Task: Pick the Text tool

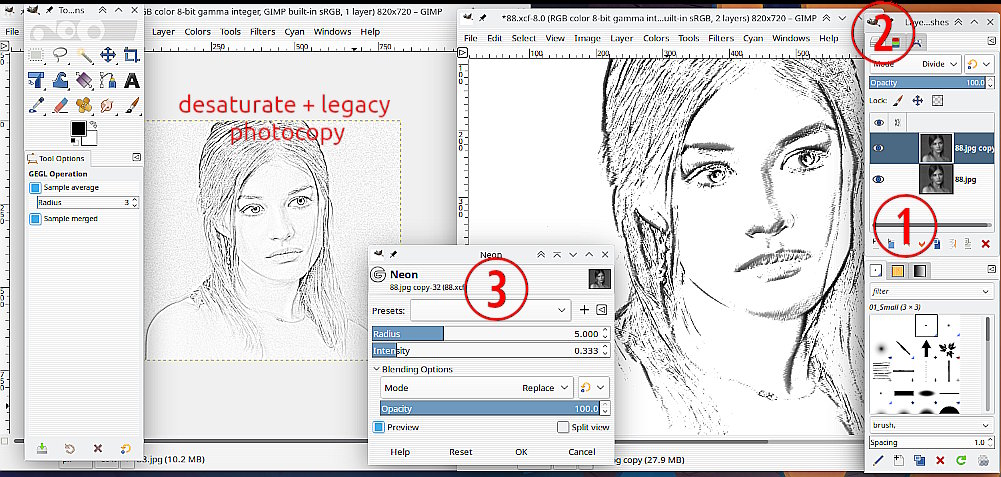Action: pos(131,81)
